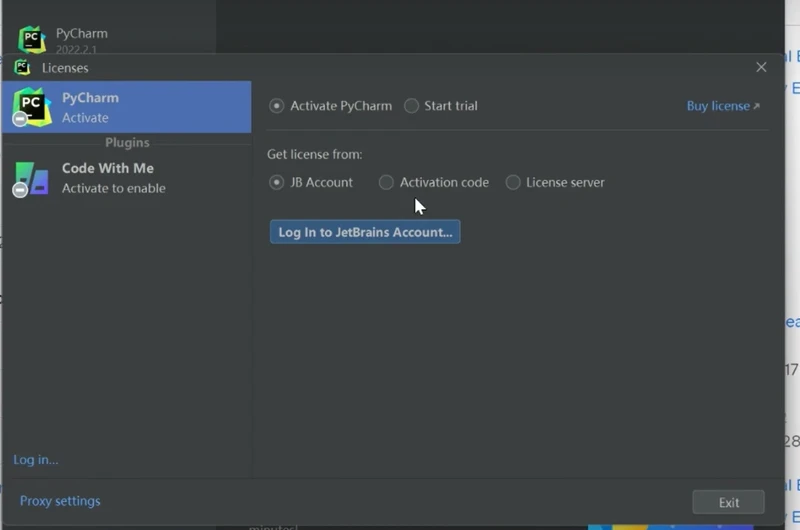
Task: Click the Licenses dialog title bar icon
Action: tap(22, 68)
